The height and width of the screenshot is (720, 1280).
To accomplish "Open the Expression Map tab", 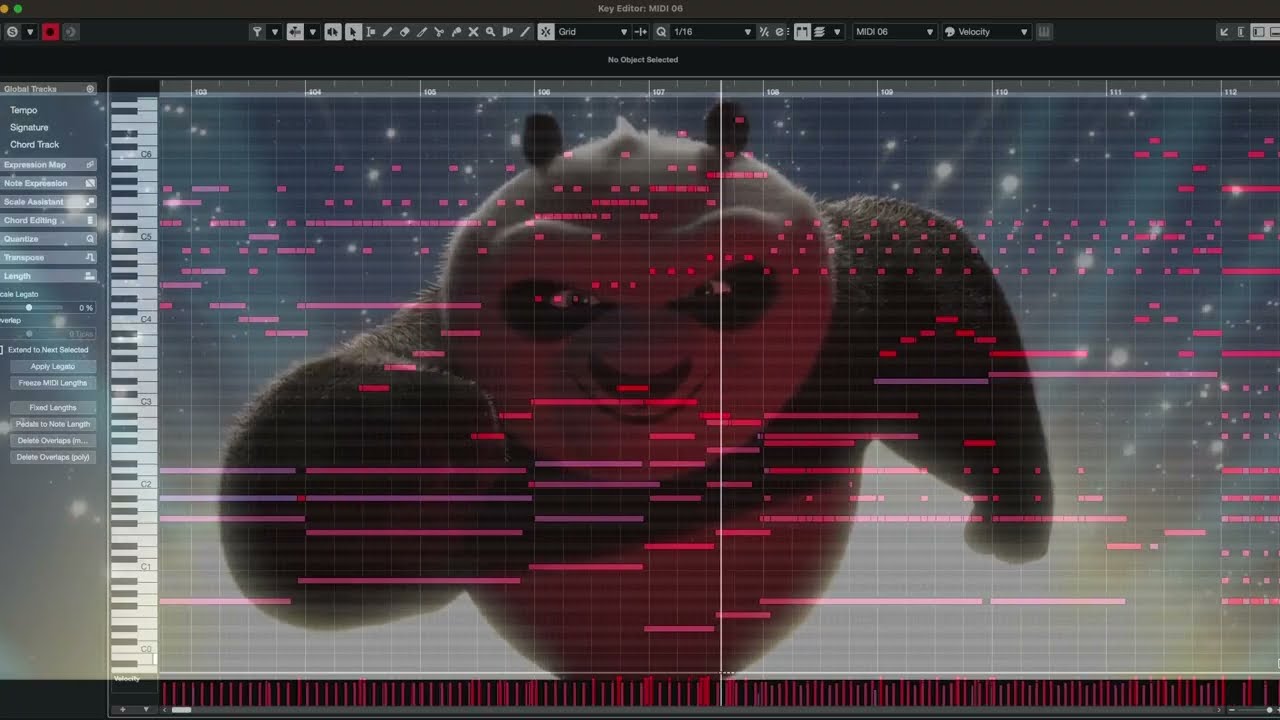I will 48,165.
